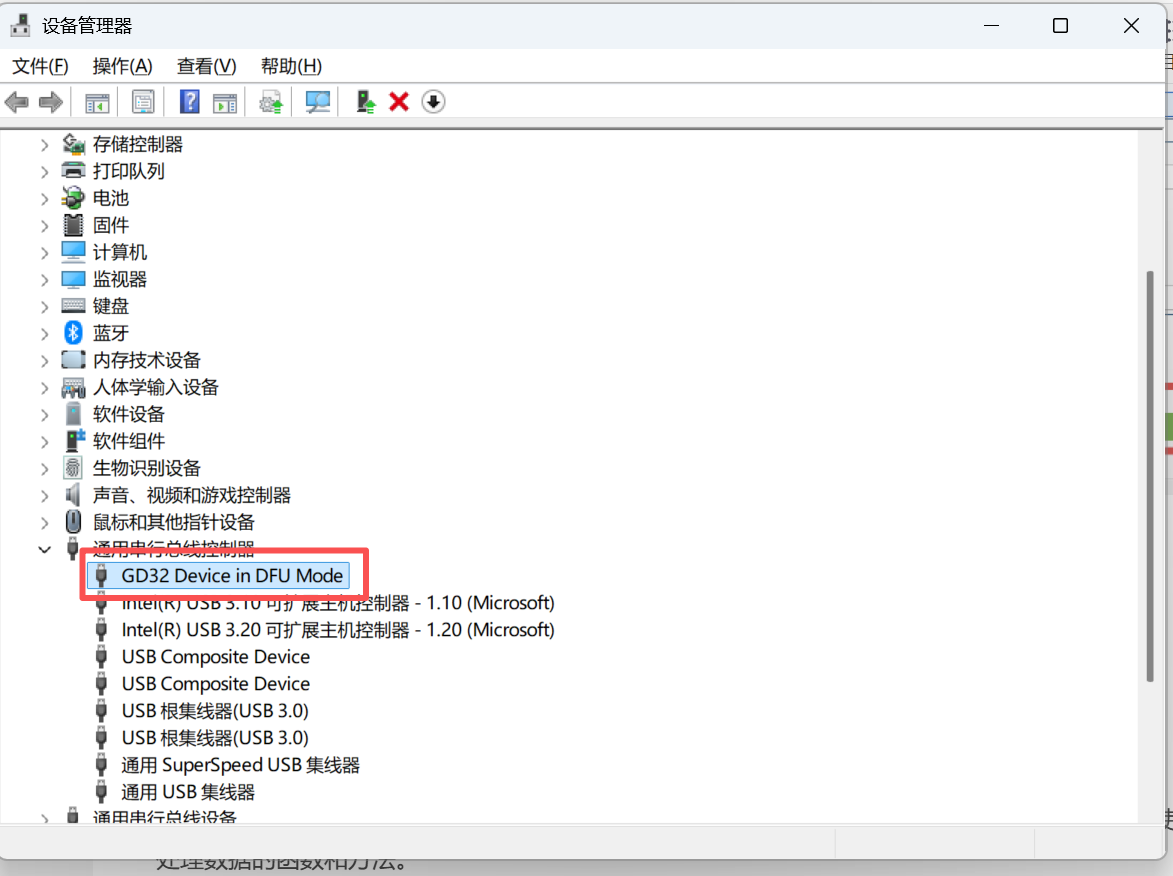Click the Show/Hide action pane icon
The height and width of the screenshot is (876, 1173).
pos(224,101)
